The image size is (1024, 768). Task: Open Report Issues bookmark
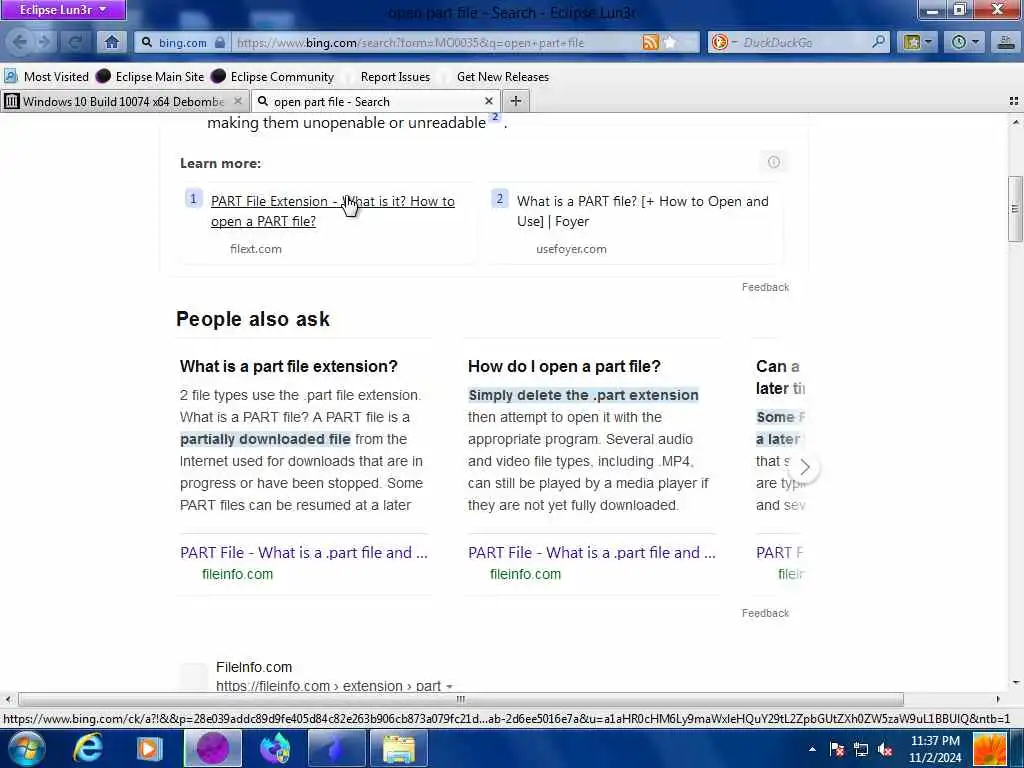(395, 77)
